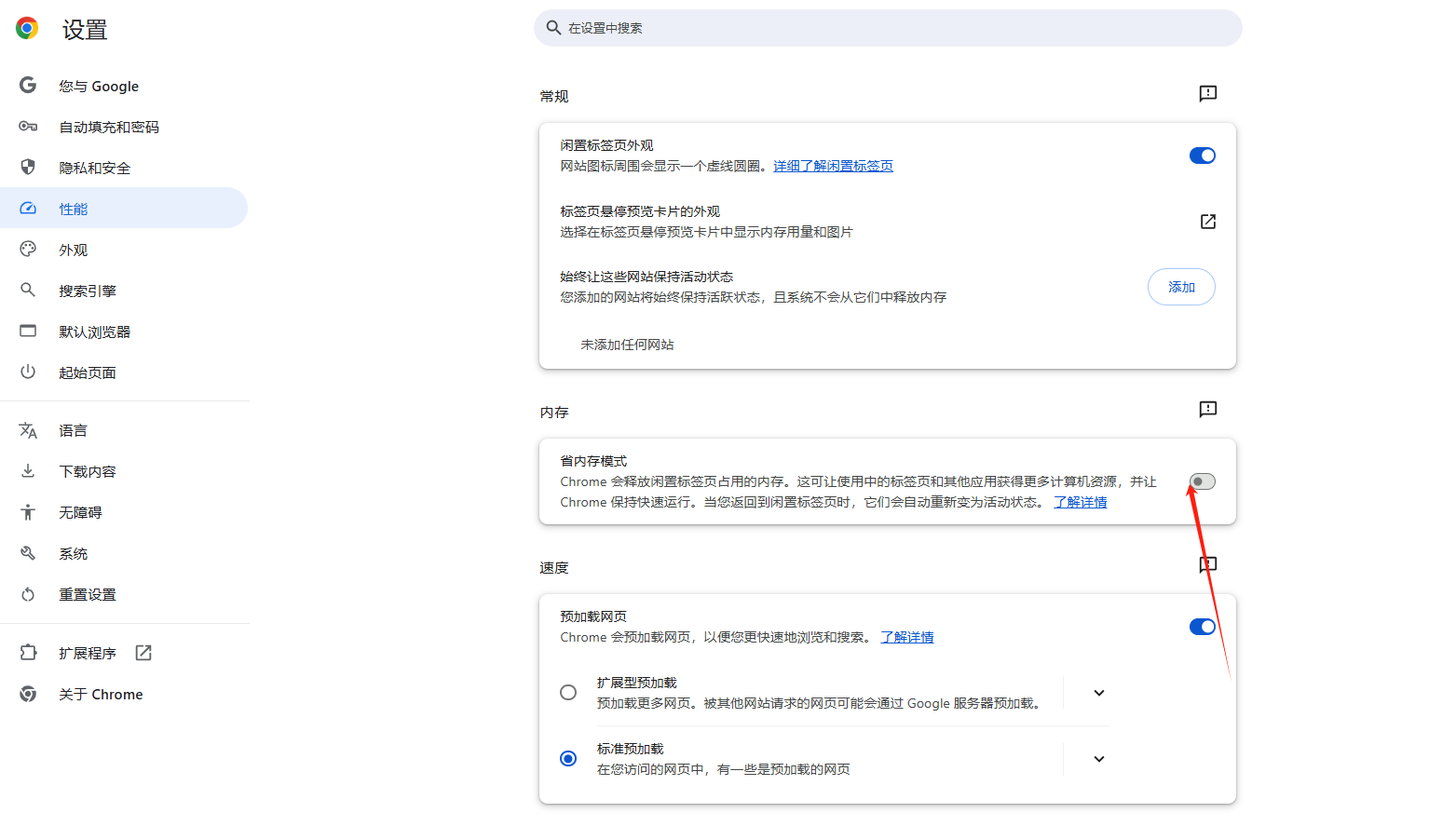
Task: Open 了解详情 link under 省内存模式
Action: tap(1081, 502)
